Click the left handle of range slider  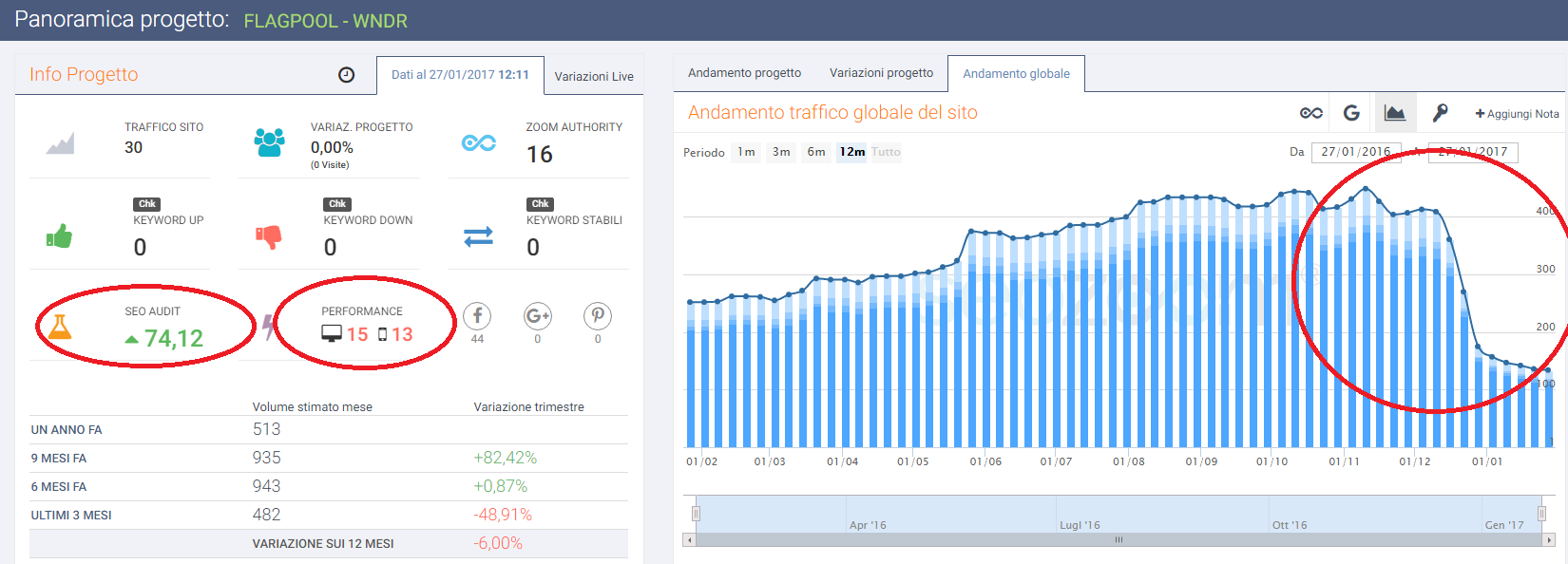696,514
